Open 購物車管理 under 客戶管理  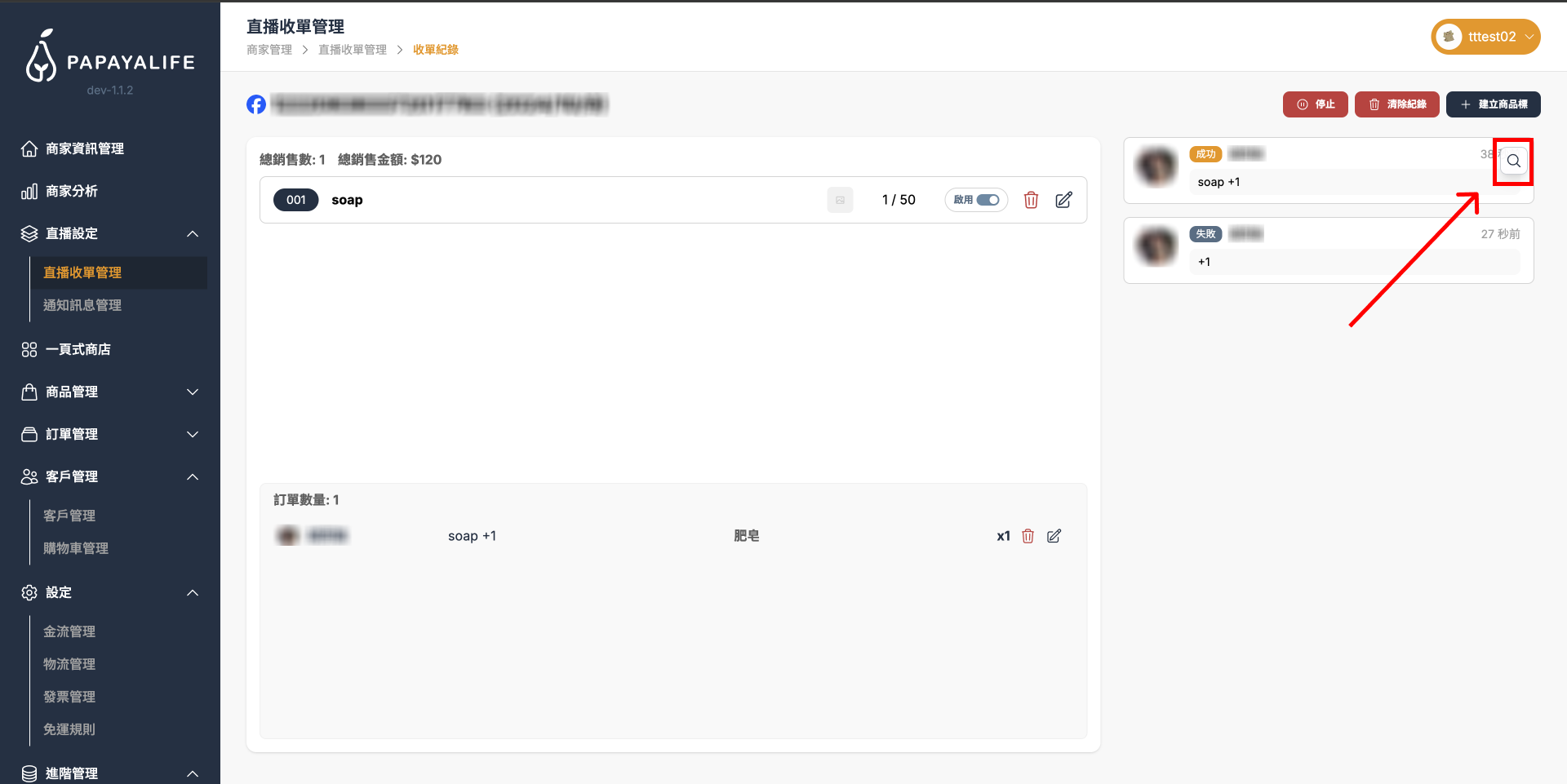[x=76, y=548]
